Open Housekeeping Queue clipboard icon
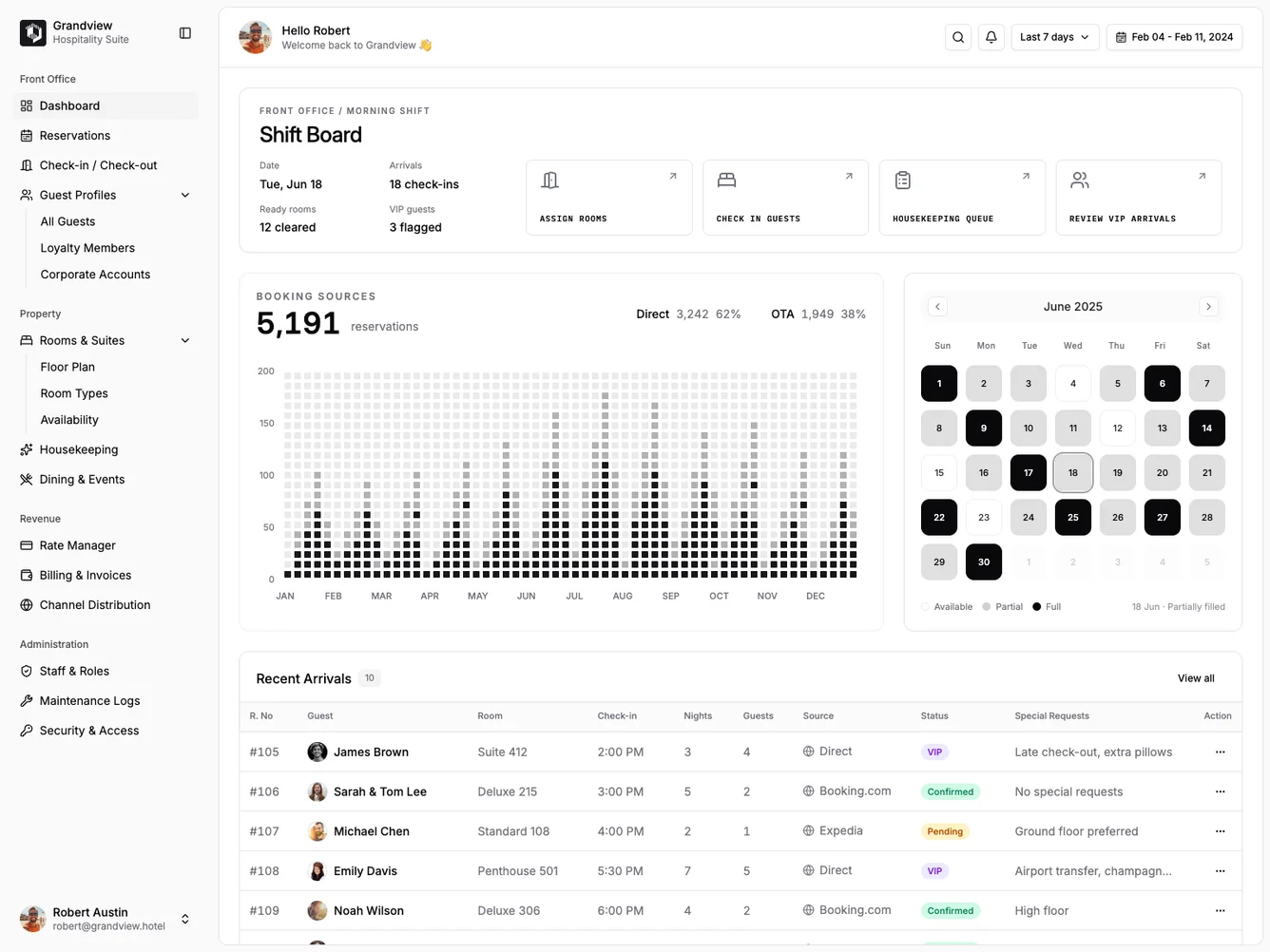Screen dimensions: 1270x952 903,180
